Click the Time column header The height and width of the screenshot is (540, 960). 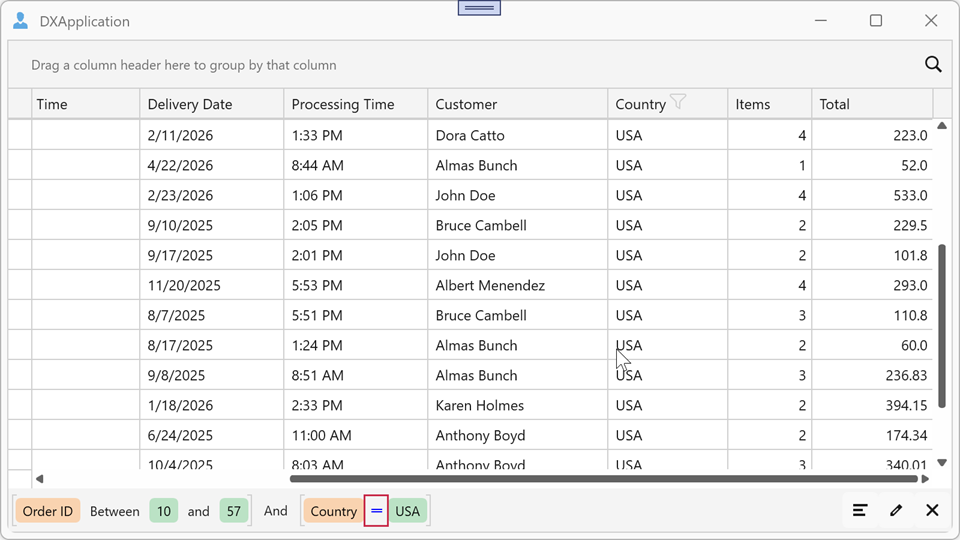pos(86,104)
